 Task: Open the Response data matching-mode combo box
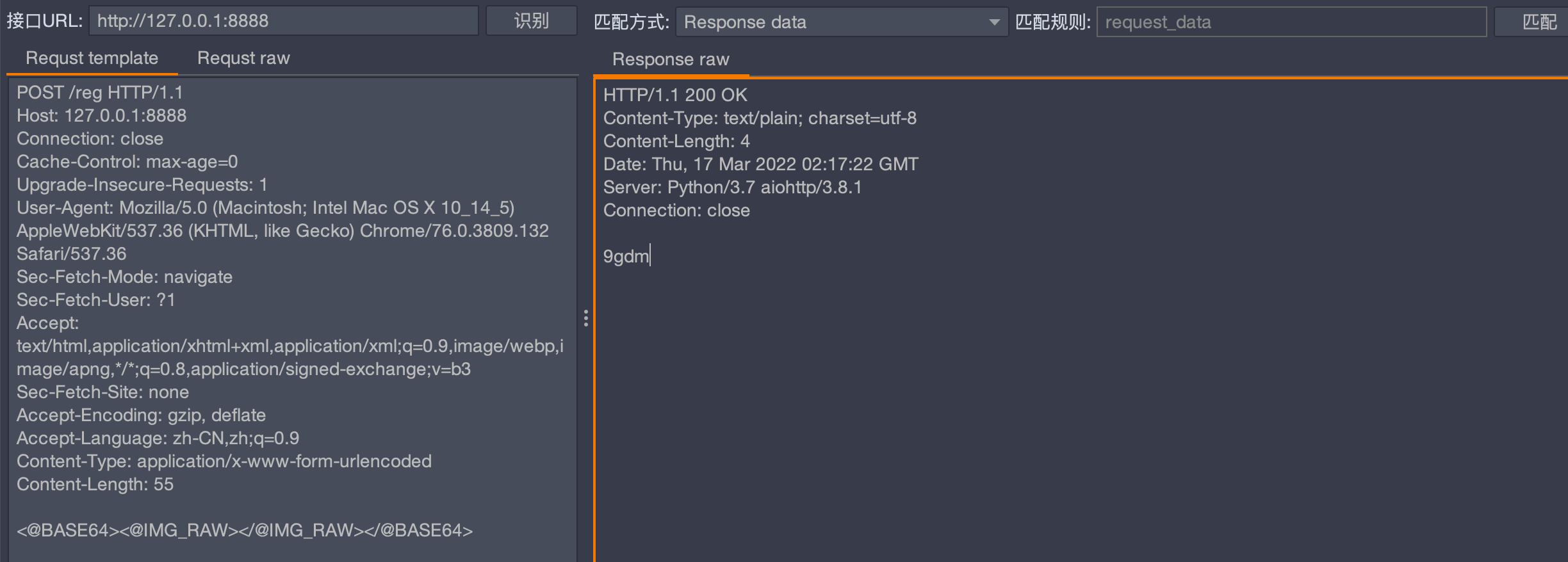tap(833, 22)
